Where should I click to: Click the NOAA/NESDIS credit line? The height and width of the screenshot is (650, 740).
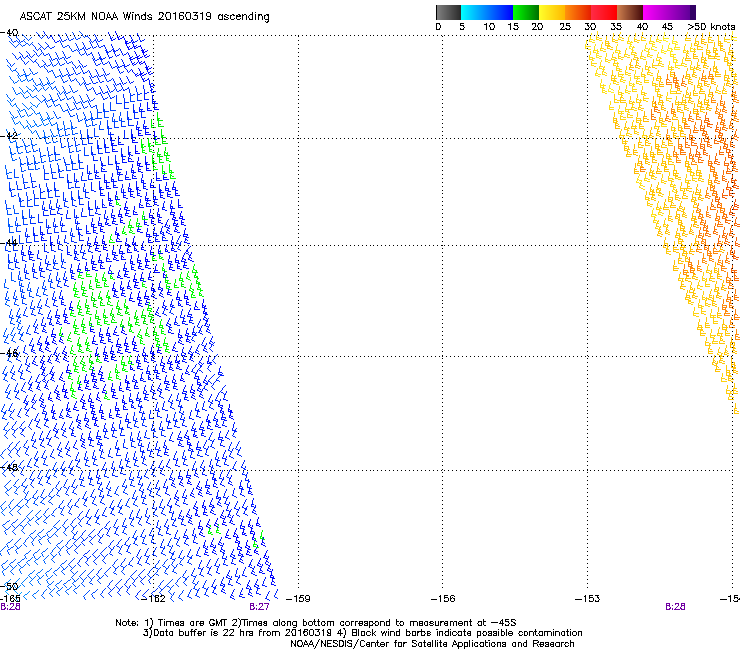tap(432, 644)
